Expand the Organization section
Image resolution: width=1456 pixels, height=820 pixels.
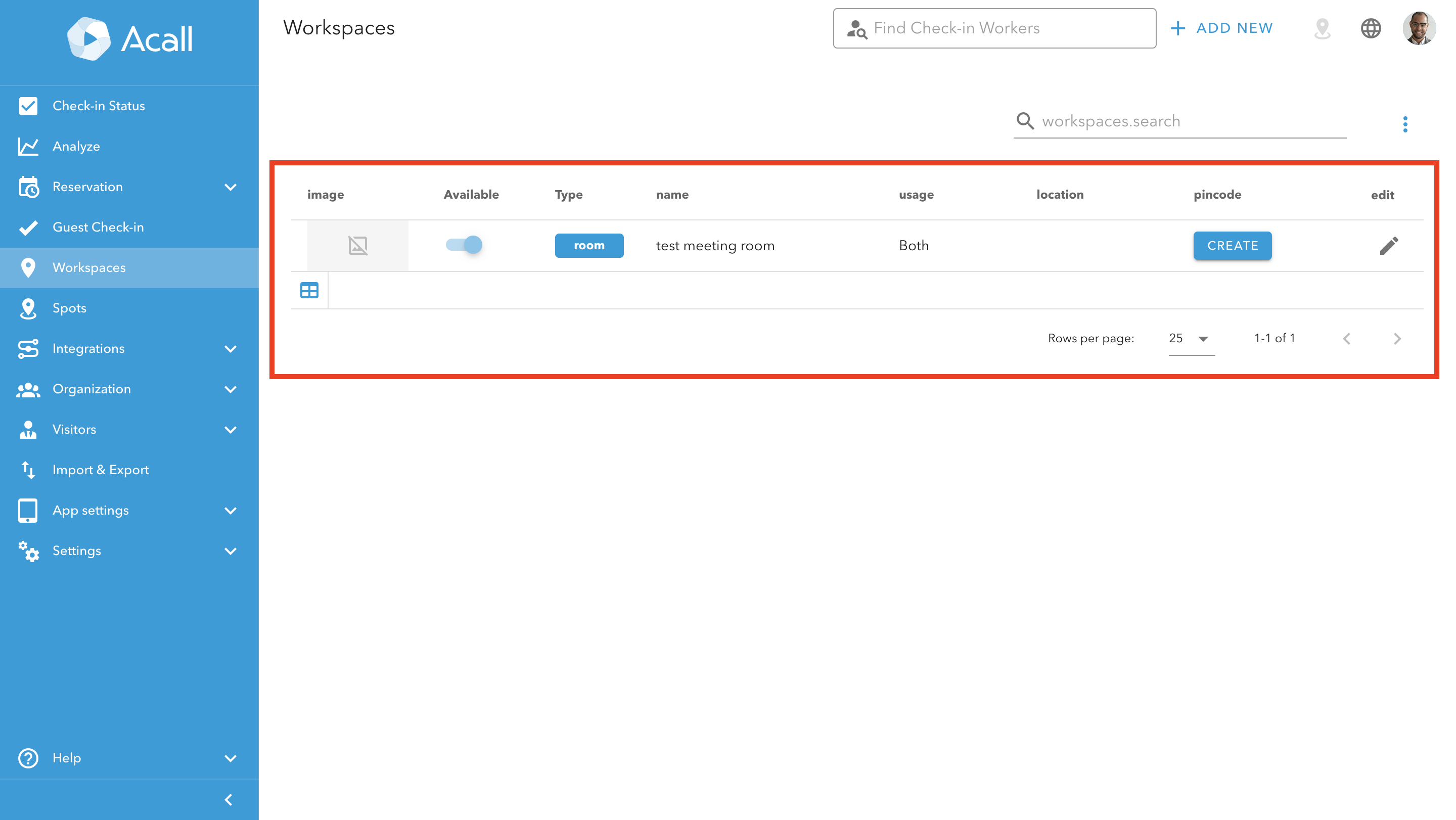click(x=230, y=389)
